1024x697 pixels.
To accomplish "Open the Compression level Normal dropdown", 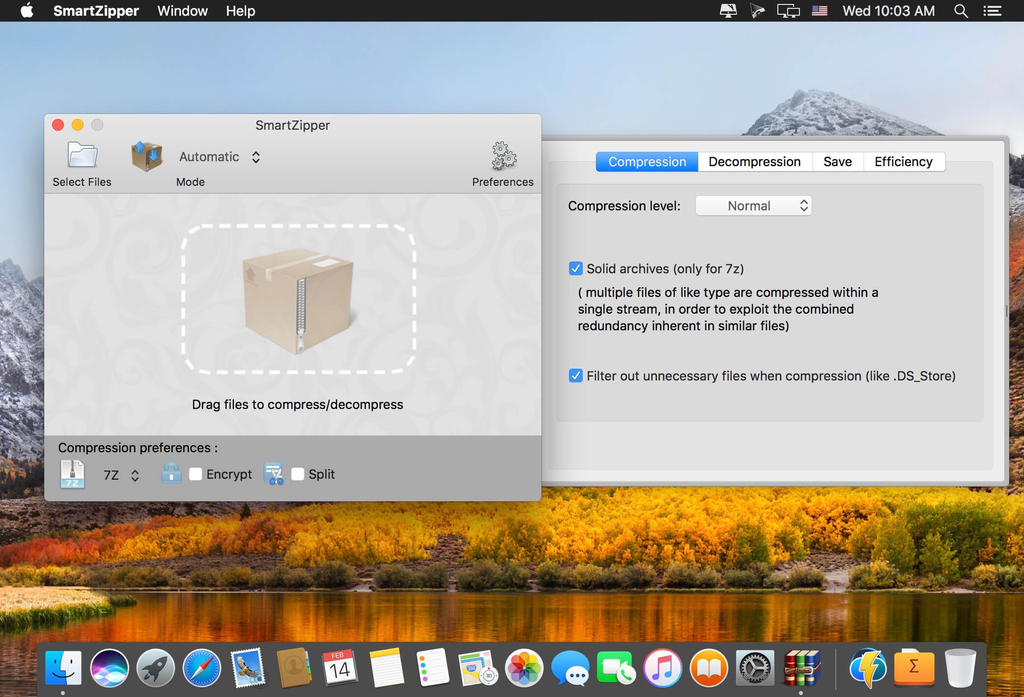I will 753,206.
